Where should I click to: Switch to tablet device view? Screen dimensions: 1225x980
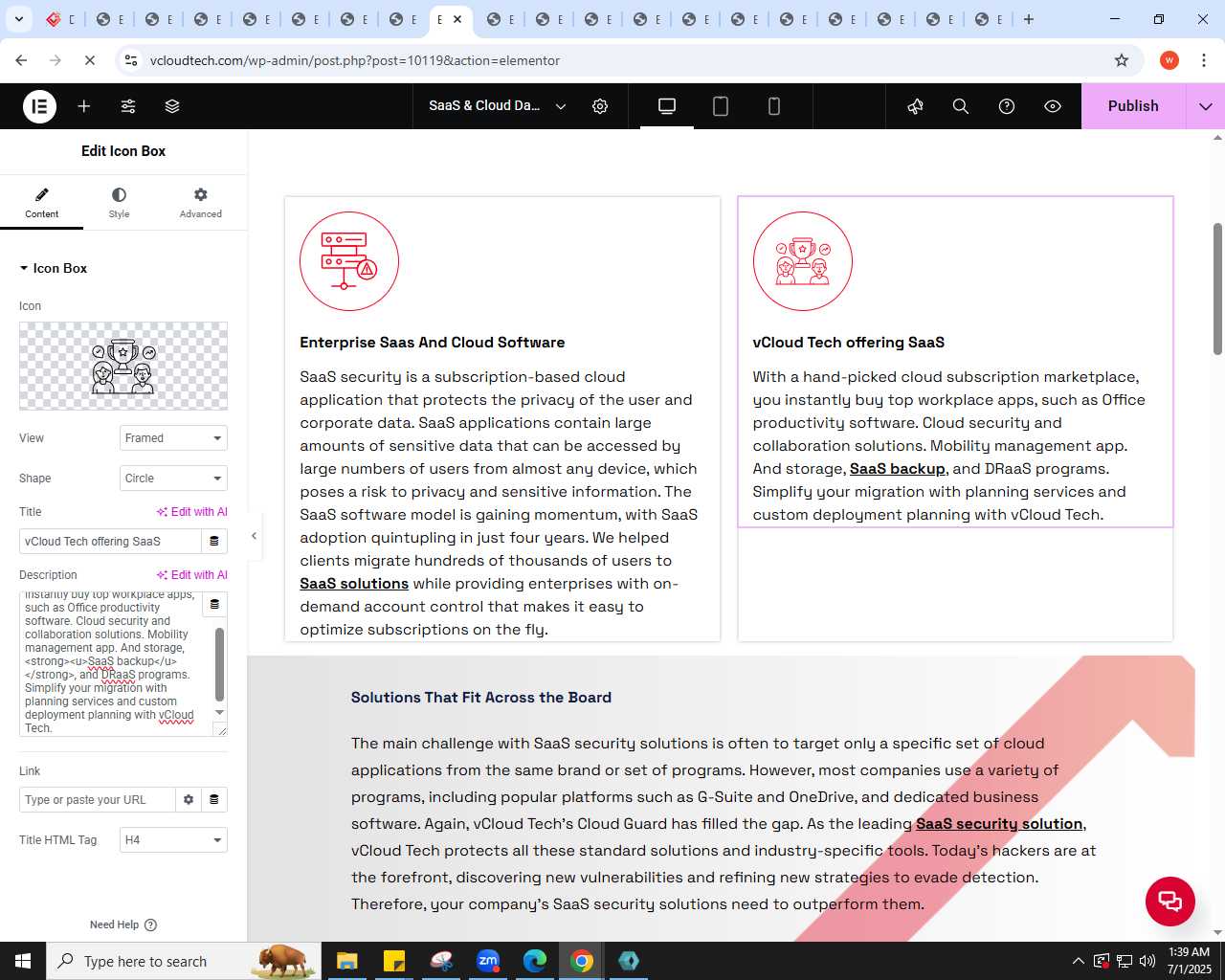point(721,106)
